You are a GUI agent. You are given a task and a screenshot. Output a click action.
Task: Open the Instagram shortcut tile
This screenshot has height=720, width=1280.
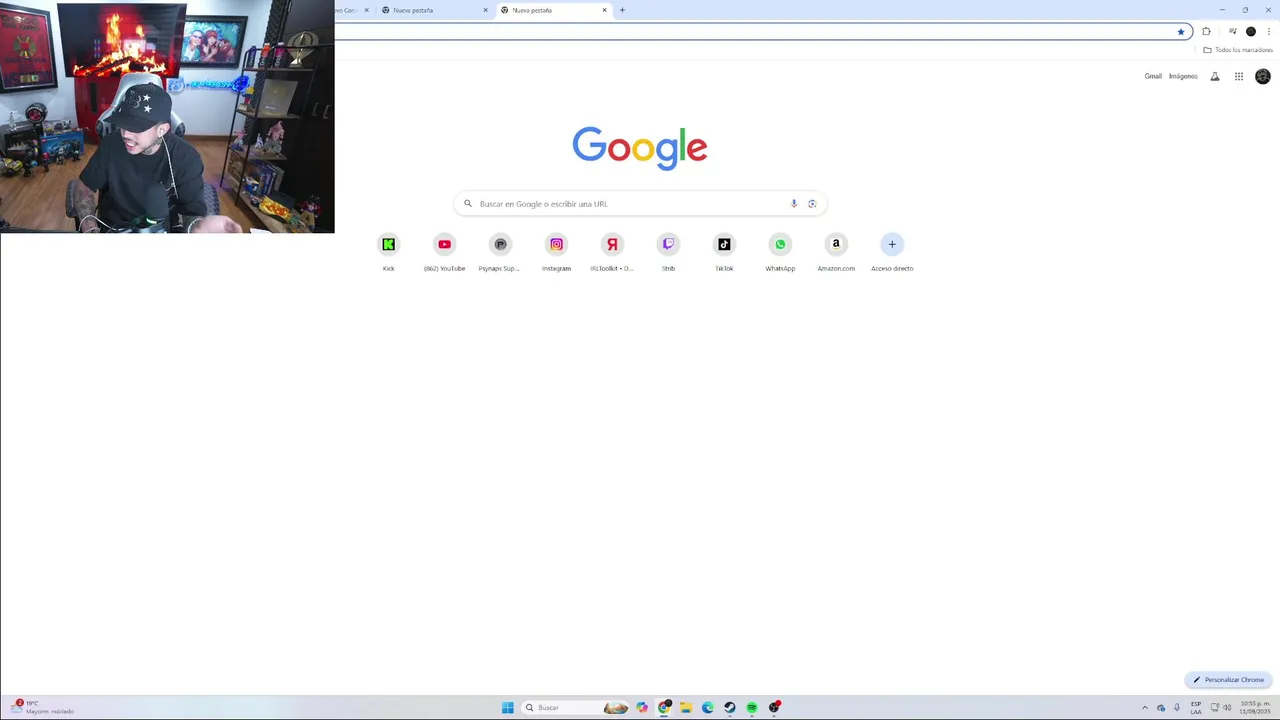557,252
